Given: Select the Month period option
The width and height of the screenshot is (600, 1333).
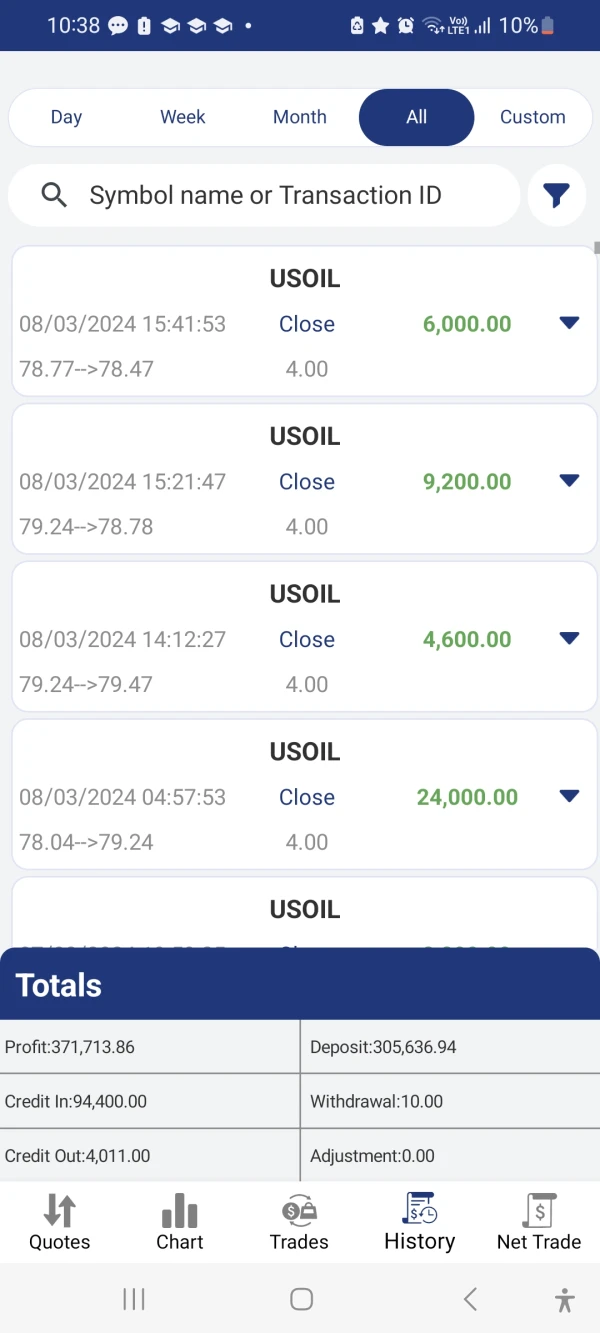Looking at the screenshot, I should pyautogui.click(x=300, y=117).
